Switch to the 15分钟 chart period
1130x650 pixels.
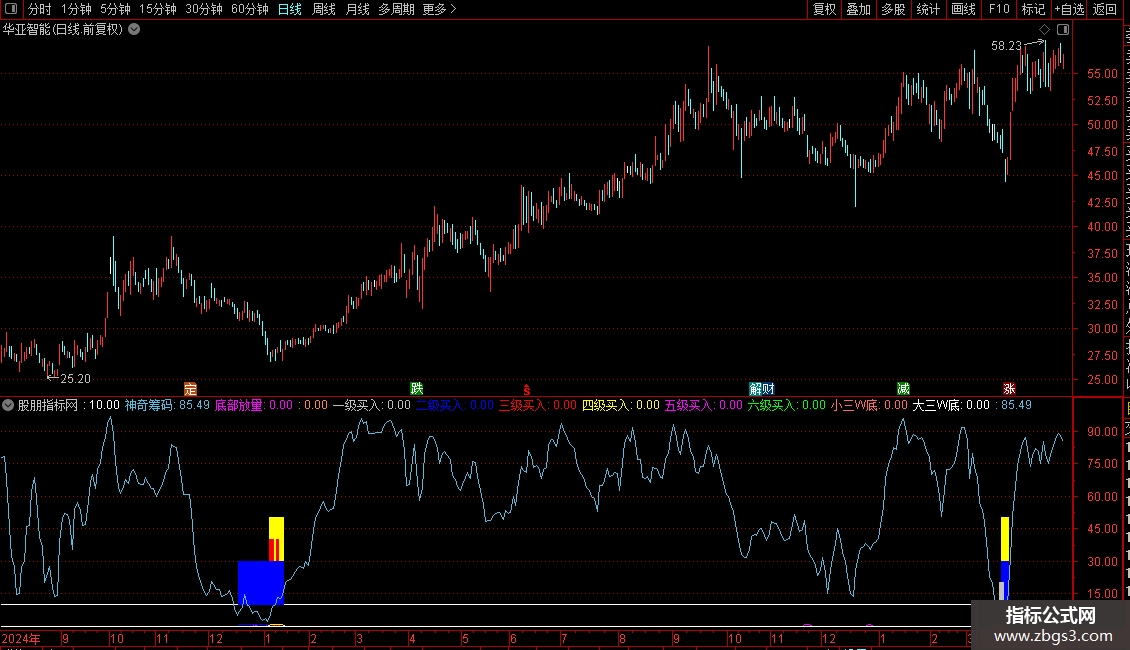point(158,9)
